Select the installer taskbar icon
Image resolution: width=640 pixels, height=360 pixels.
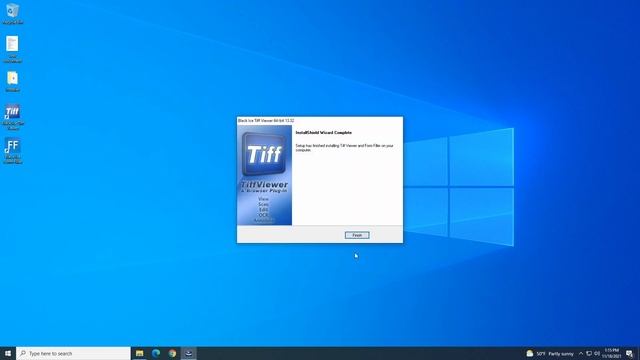189,353
